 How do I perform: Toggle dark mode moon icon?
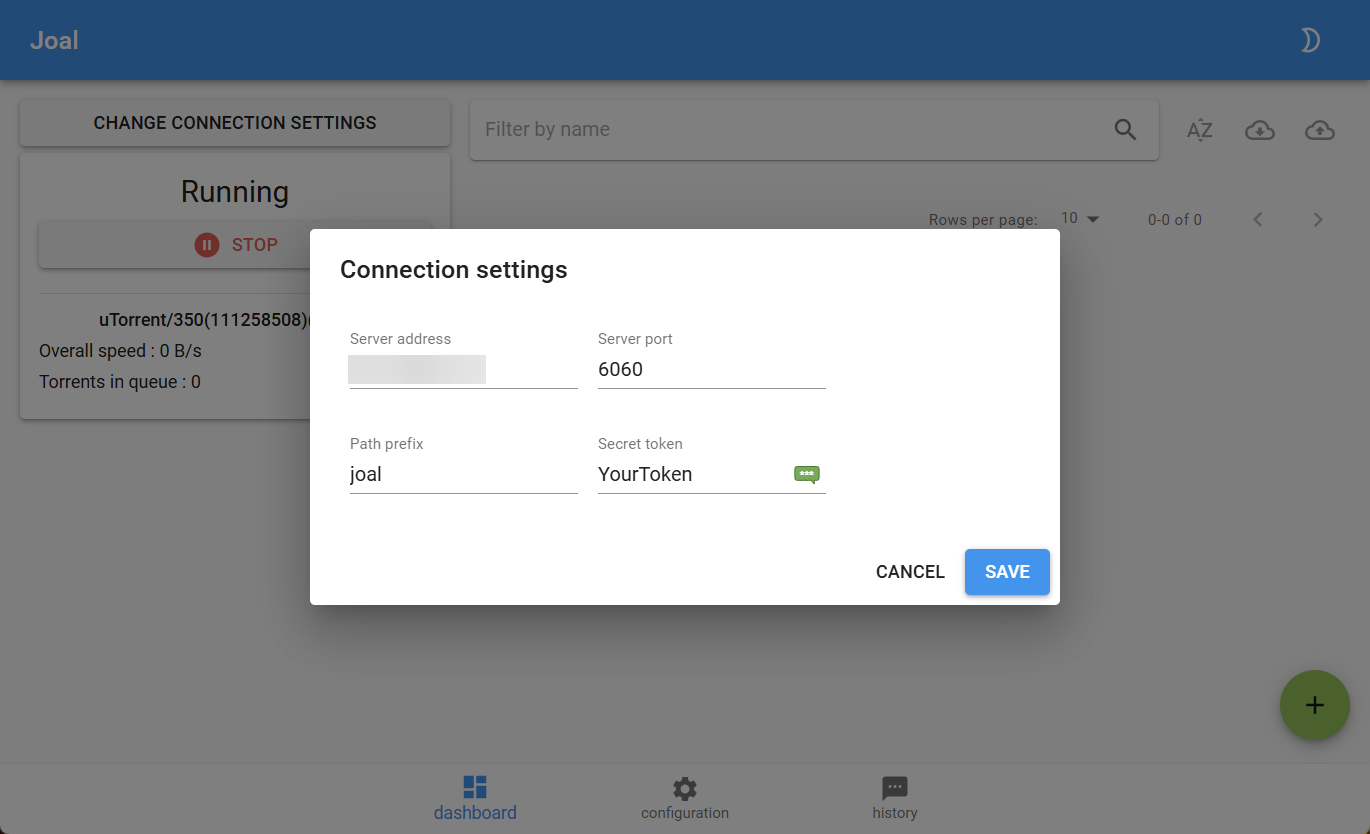1310,40
